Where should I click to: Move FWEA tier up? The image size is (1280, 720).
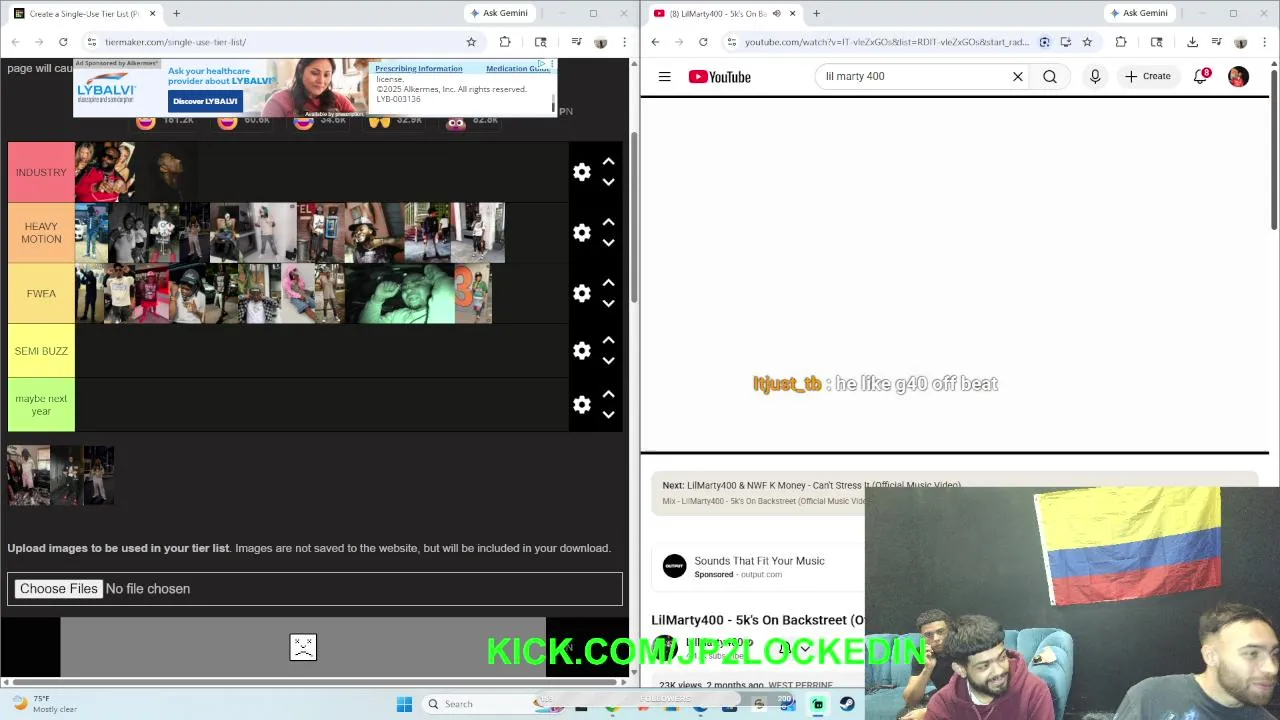point(608,283)
